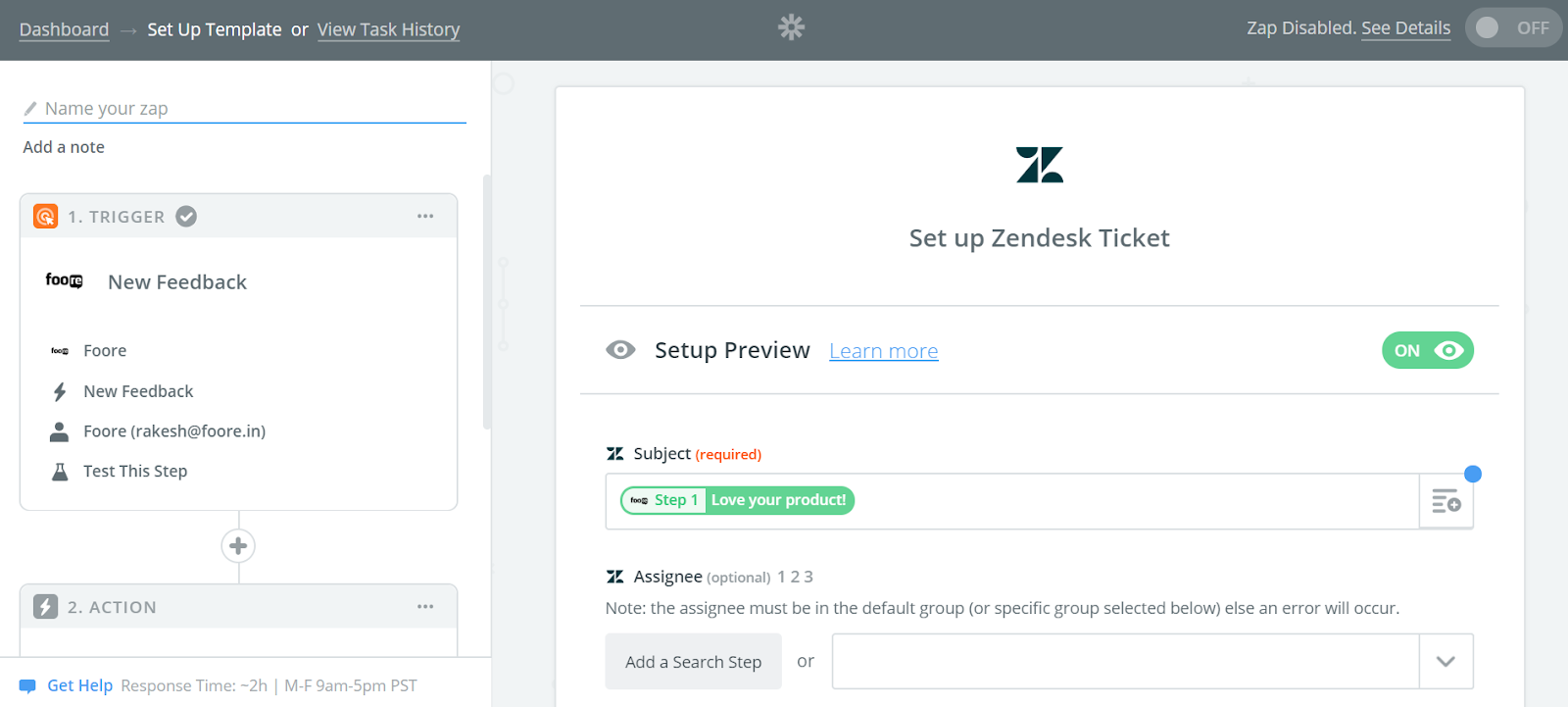Viewport: 1568px width, 707px height.
Task: Click the Zendesk logo
Action: click(x=1040, y=165)
